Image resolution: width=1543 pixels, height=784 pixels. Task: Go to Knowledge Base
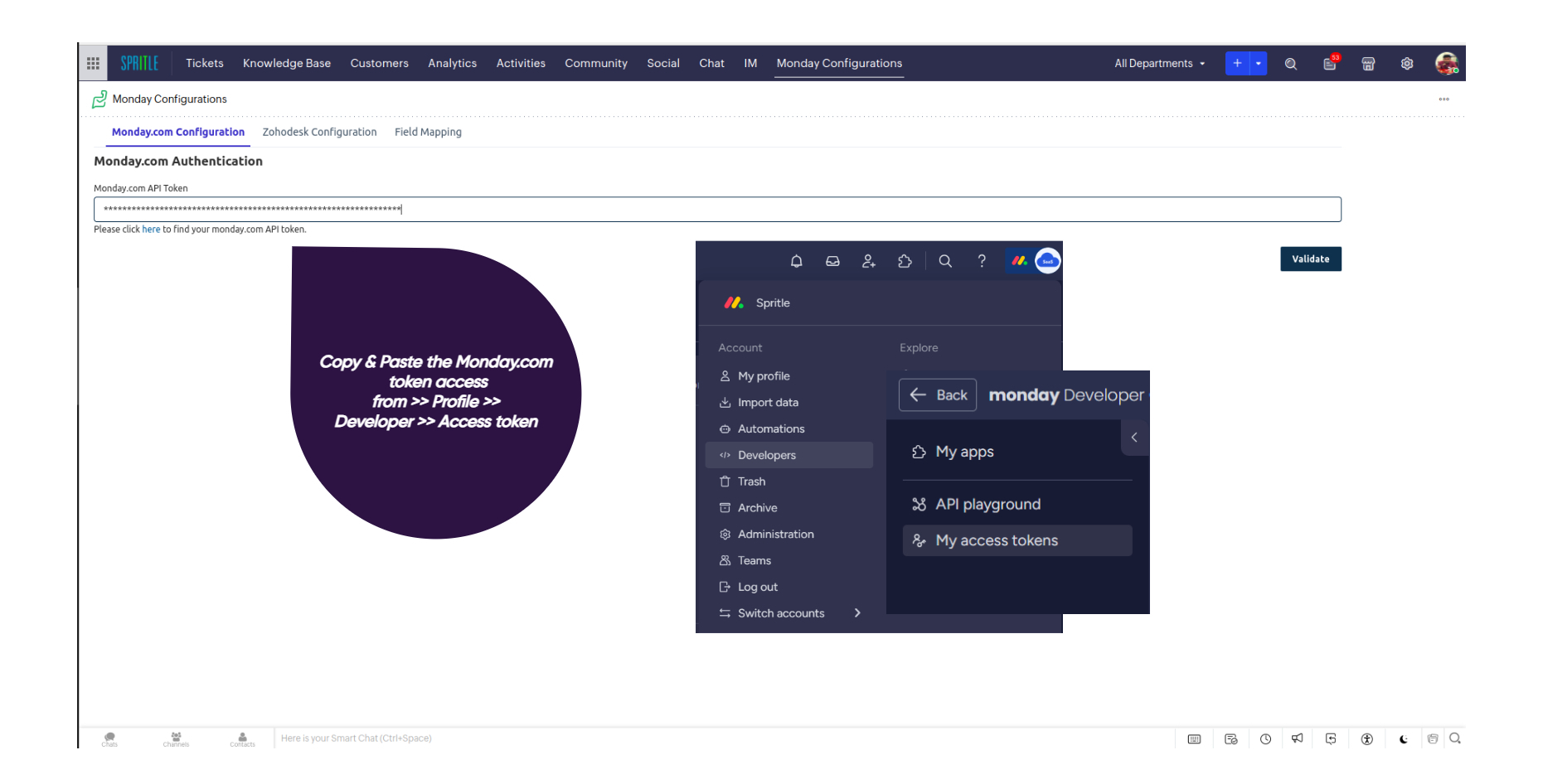(x=287, y=63)
